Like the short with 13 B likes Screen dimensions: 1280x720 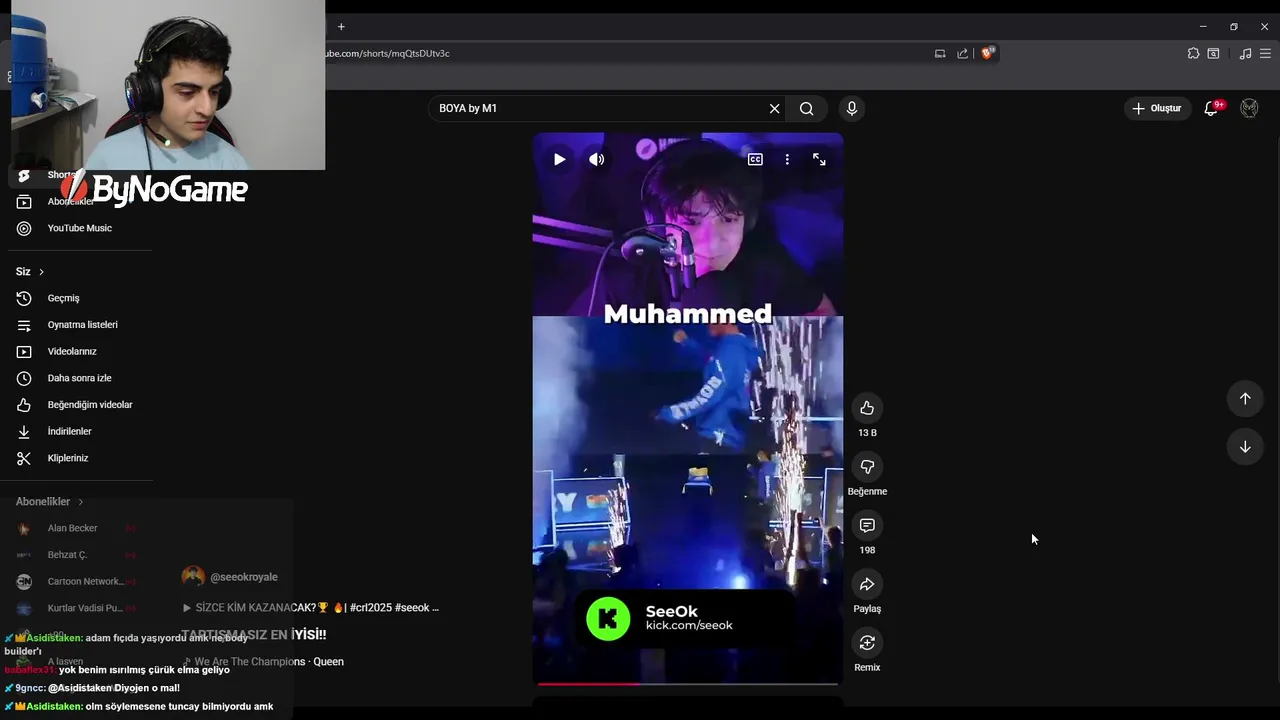point(867,408)
